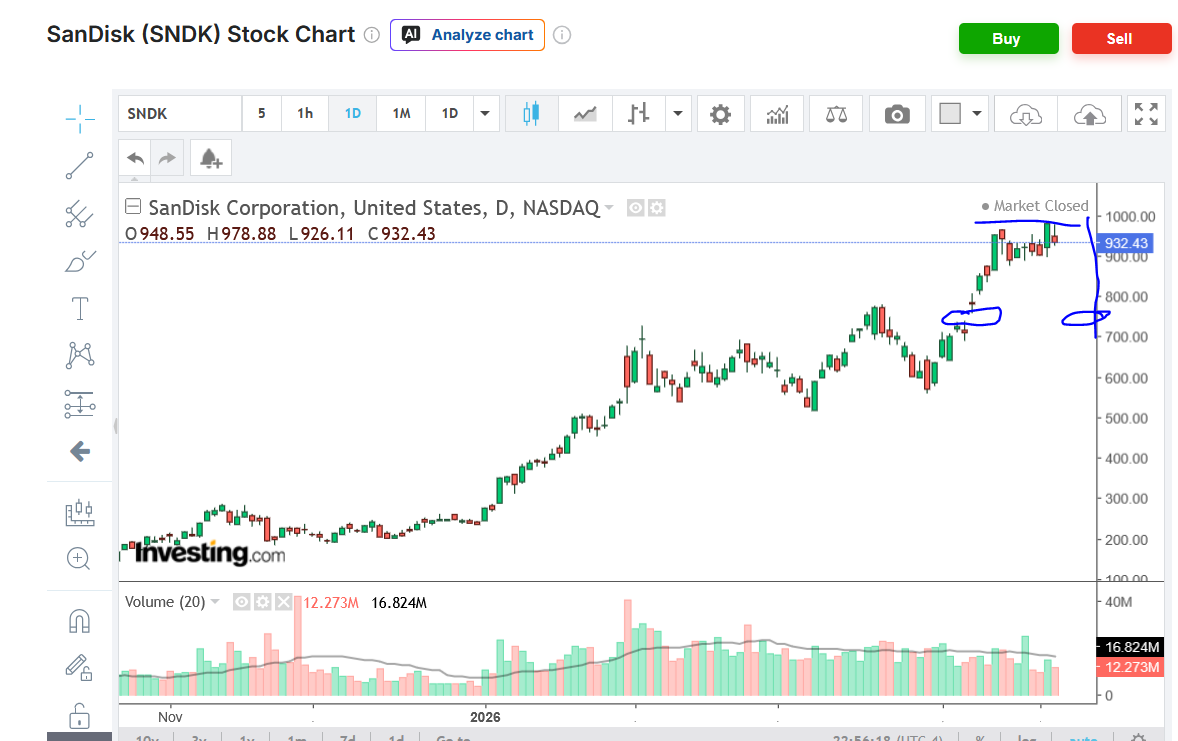This screenshot has height=741, width=1178.
Task: Click the compare symbols scales icon
Action: 836,114
